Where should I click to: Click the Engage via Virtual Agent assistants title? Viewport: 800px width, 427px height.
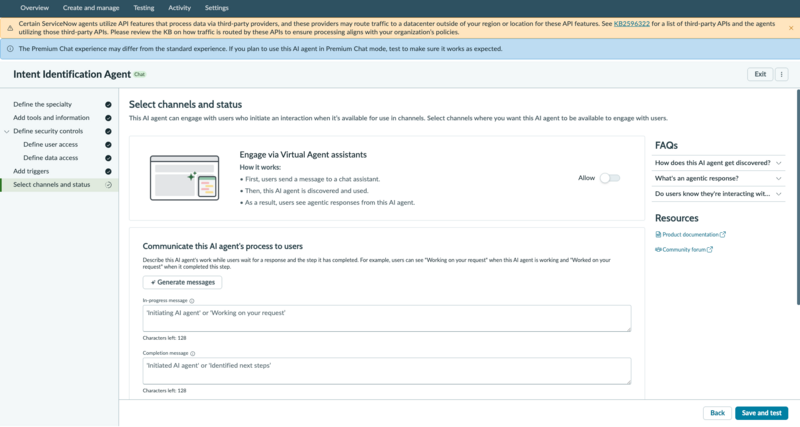(x=303, y=155)
